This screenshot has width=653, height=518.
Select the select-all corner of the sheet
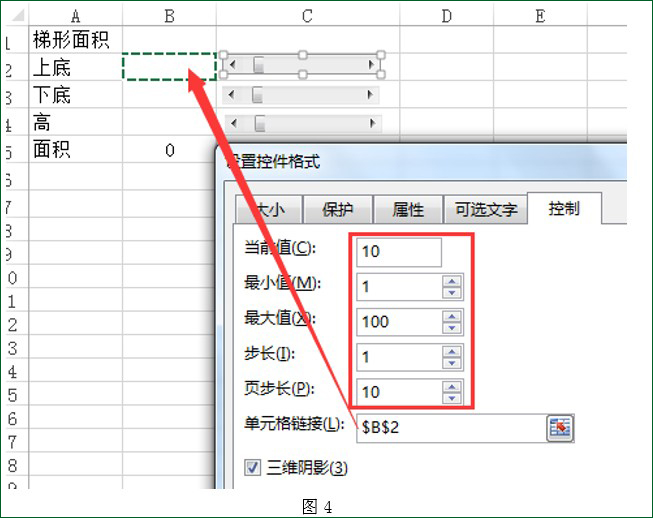[17, 16]
